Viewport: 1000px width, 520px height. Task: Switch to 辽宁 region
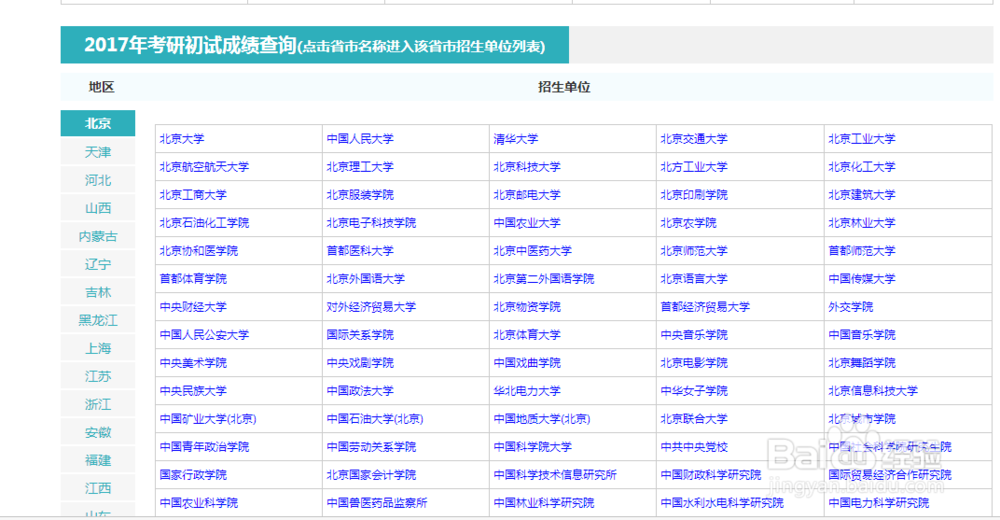(98, 264)
